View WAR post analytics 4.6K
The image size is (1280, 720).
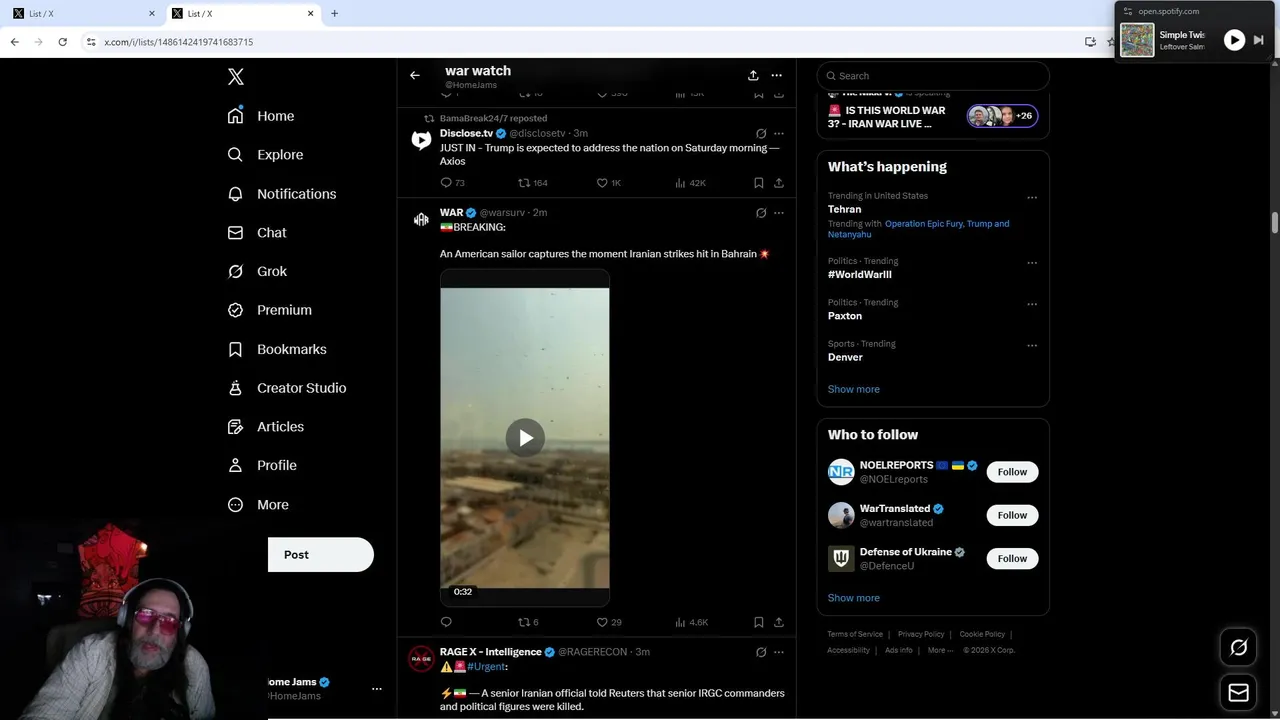tap(691, 622)
